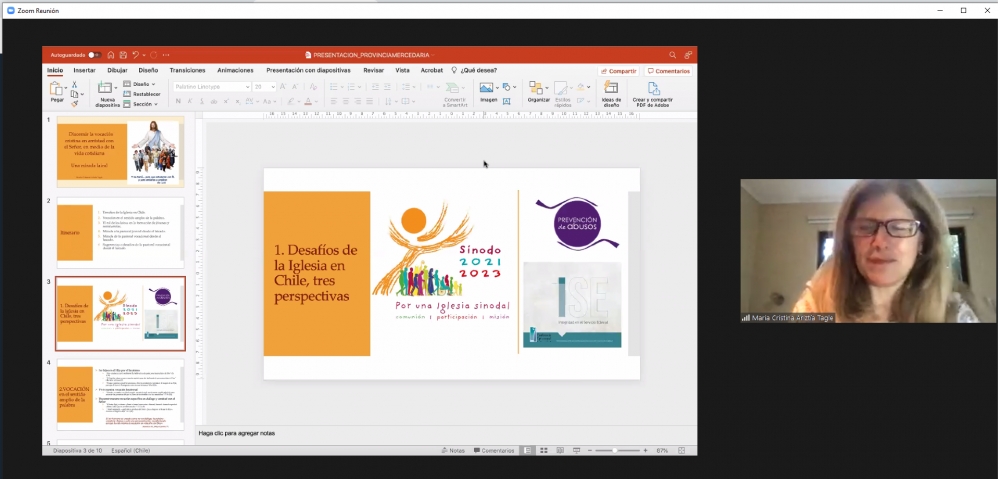Toggle the Notas pane in status bar
This screenshot has height=479, width=1000.
click(453, 451)
